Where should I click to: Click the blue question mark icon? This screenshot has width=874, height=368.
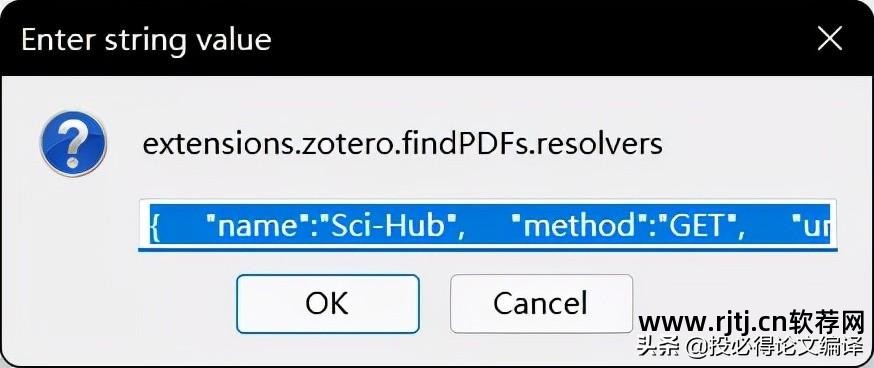(73, 144)
